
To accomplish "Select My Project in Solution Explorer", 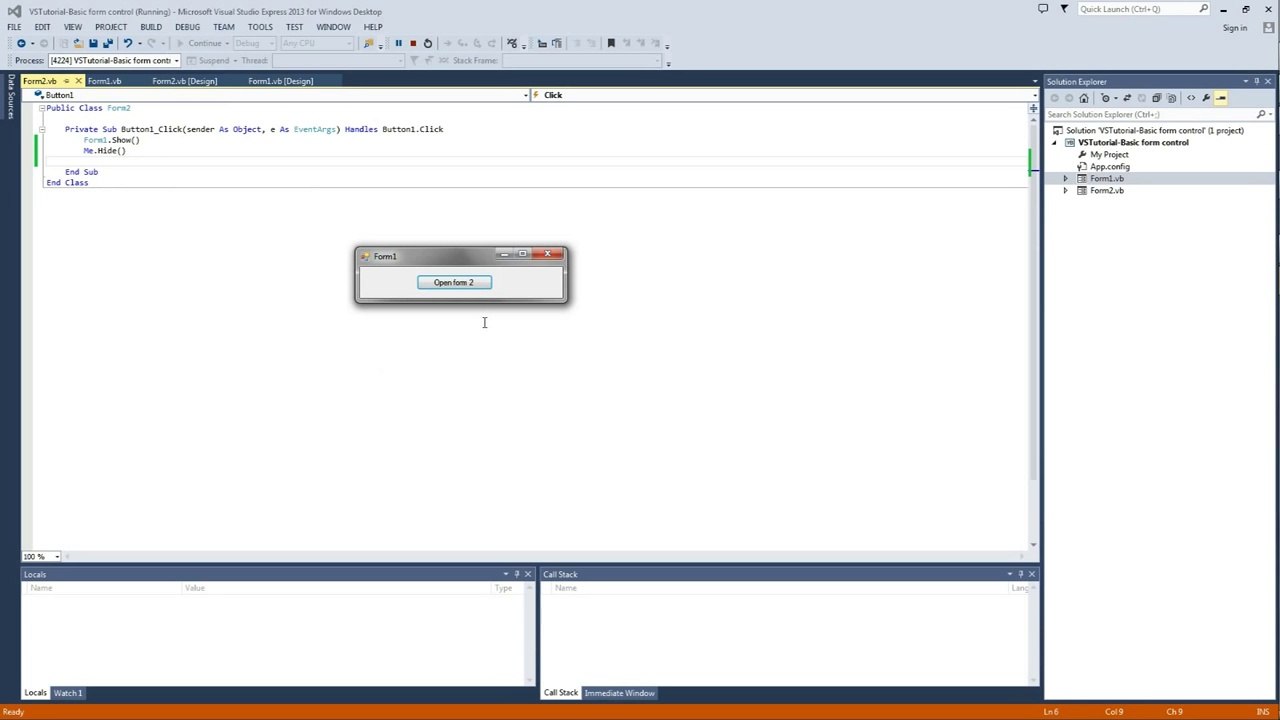I will (x=1109, y=155).
